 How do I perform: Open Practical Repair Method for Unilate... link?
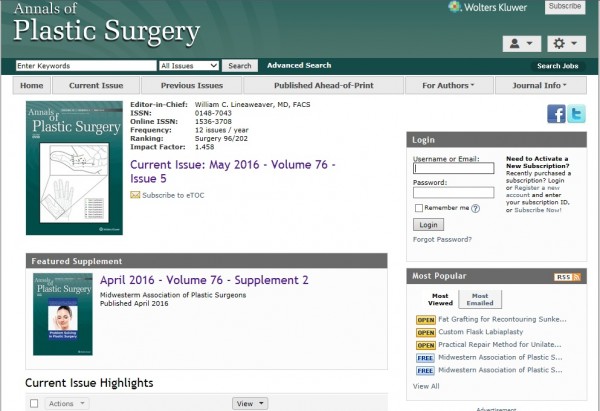pos(500,344)
